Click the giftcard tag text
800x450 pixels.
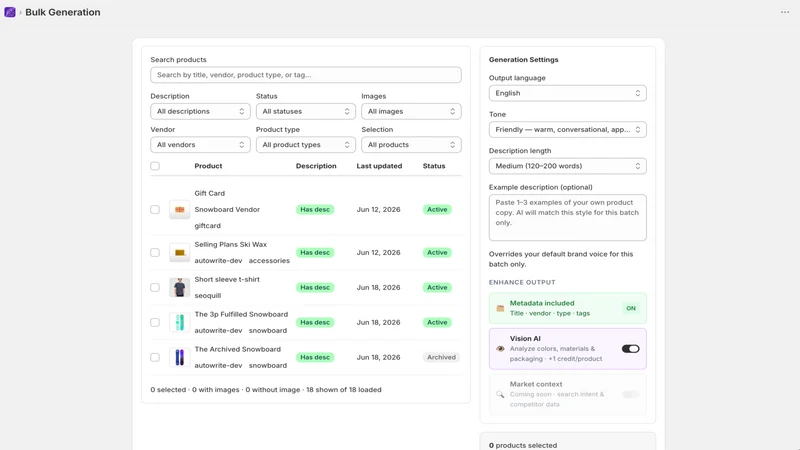pos(208,226)
